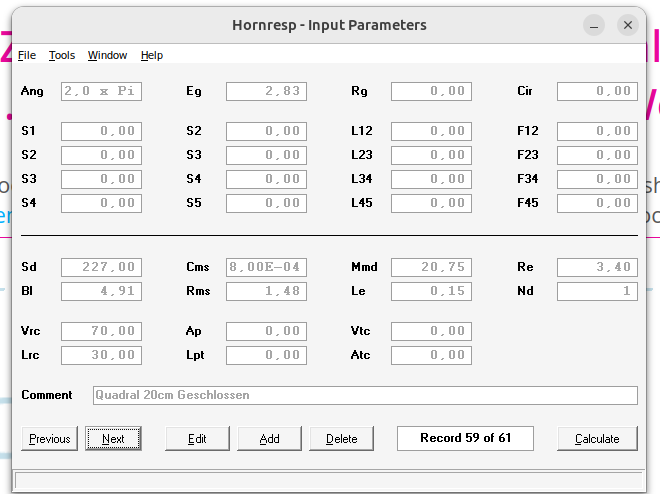Go to the Next record
660x494 pixels.
[113, 438]
